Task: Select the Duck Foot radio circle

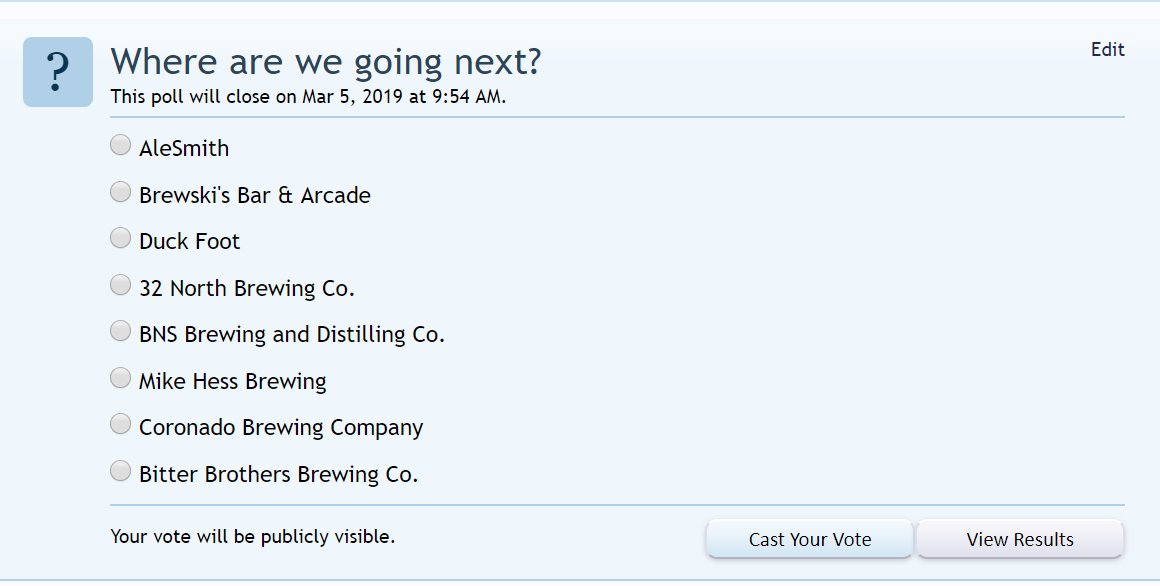Action: 121,238
